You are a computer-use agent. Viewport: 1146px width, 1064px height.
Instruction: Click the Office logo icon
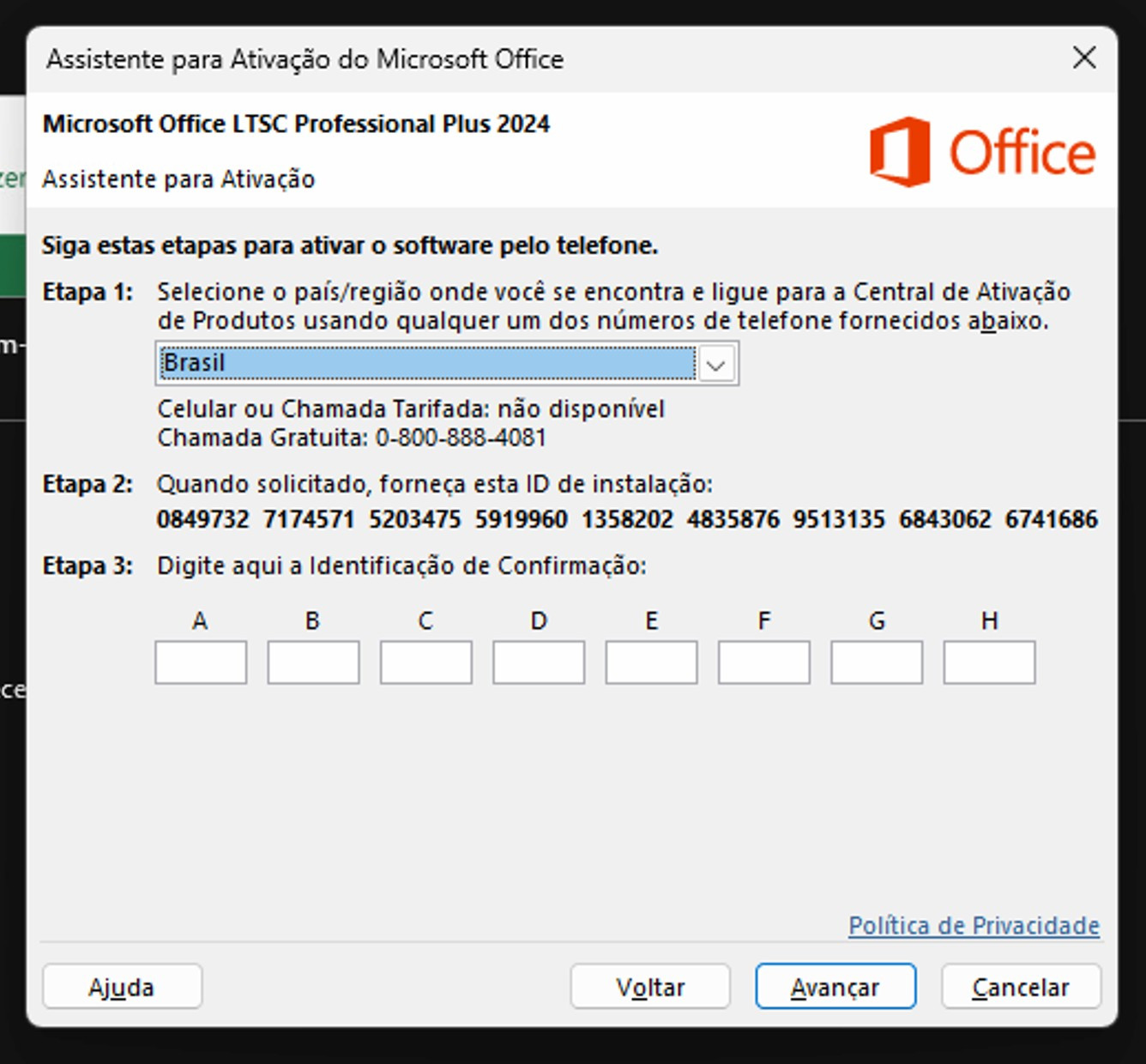pyautogui.click(x=900, y=152)
